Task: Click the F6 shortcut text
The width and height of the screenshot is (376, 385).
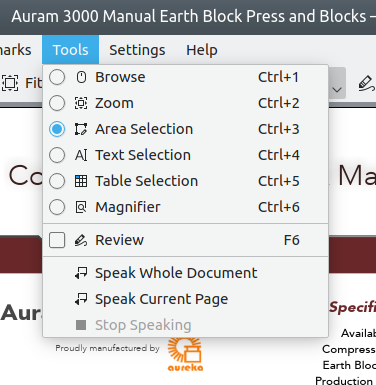Action: [292, 240]
